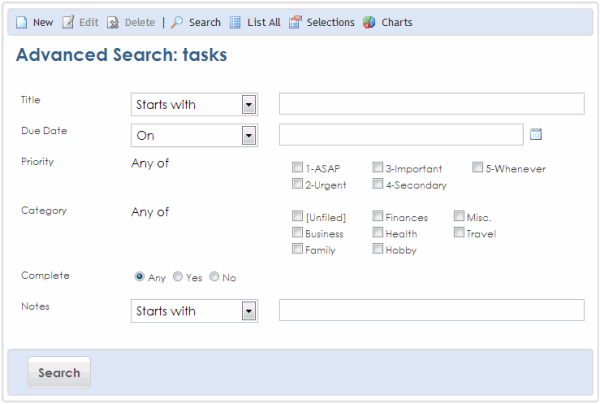Open the Selections menu item
This screenshot has height=404, width=600.
331,23
